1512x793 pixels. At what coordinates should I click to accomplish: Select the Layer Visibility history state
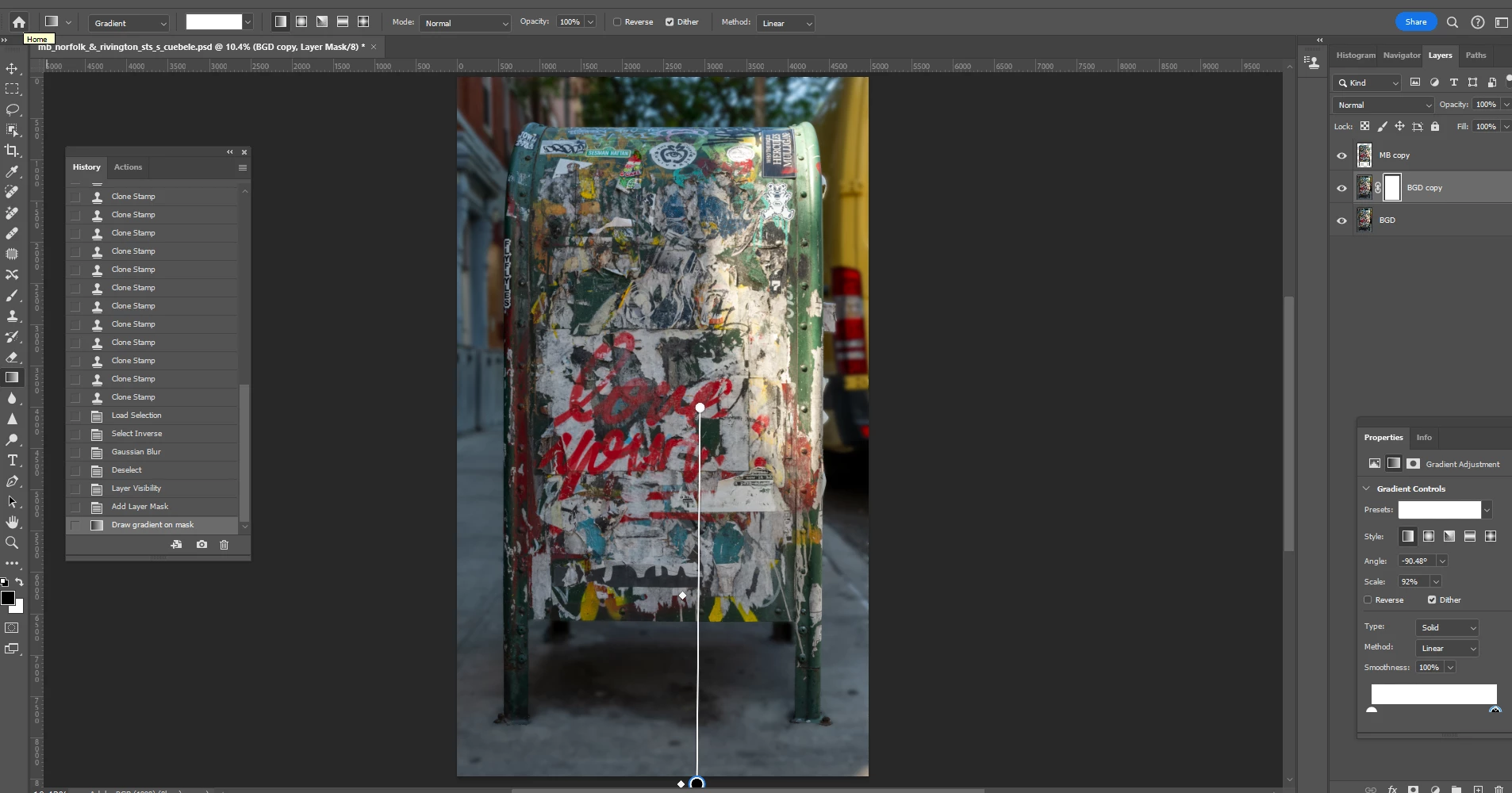point(152,488)
